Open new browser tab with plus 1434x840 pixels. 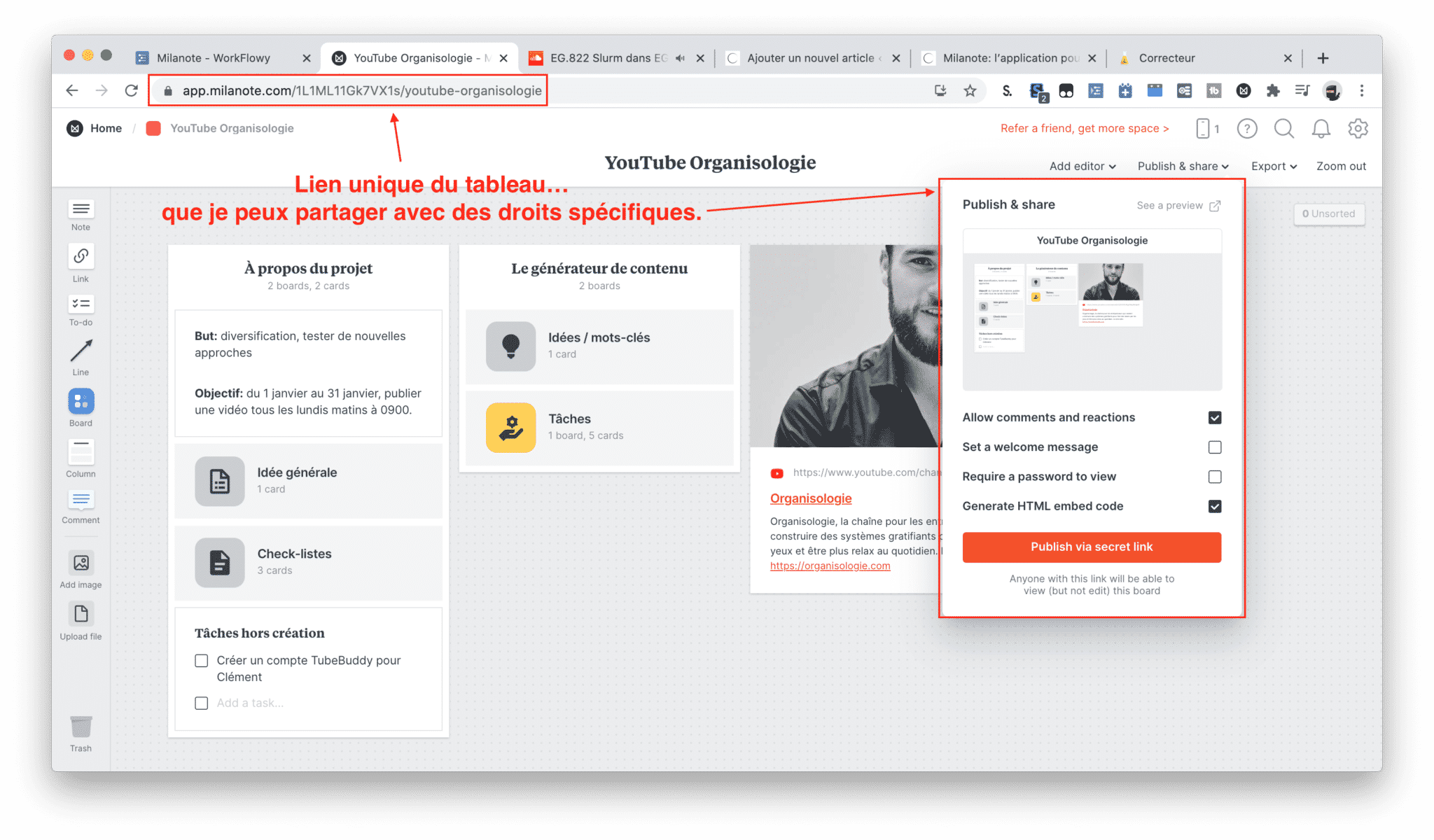[1323, 58]
